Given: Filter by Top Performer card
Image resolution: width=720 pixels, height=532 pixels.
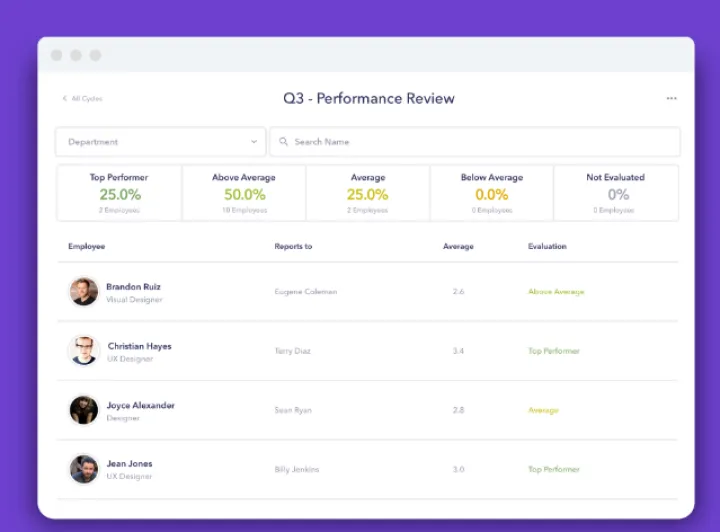Looking at the screenshot, I should tap(120, 192).
